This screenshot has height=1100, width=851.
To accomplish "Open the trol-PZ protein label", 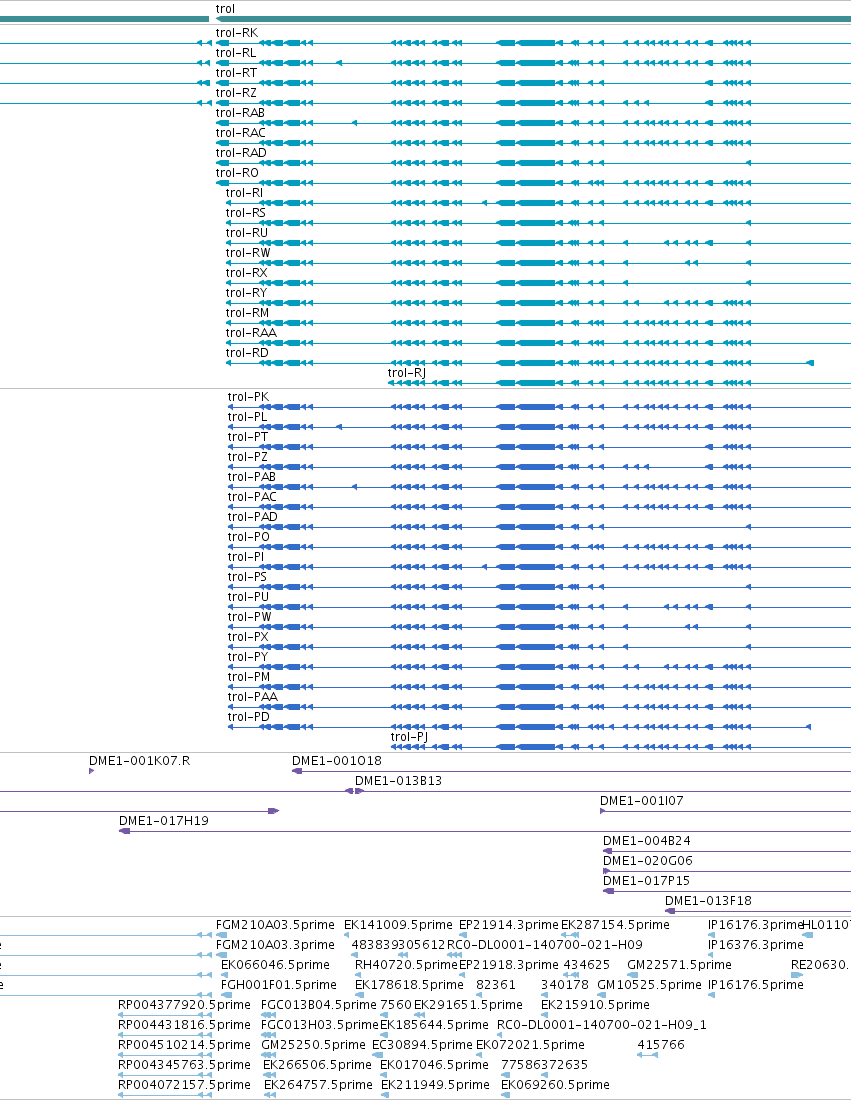I will [248, 457].
